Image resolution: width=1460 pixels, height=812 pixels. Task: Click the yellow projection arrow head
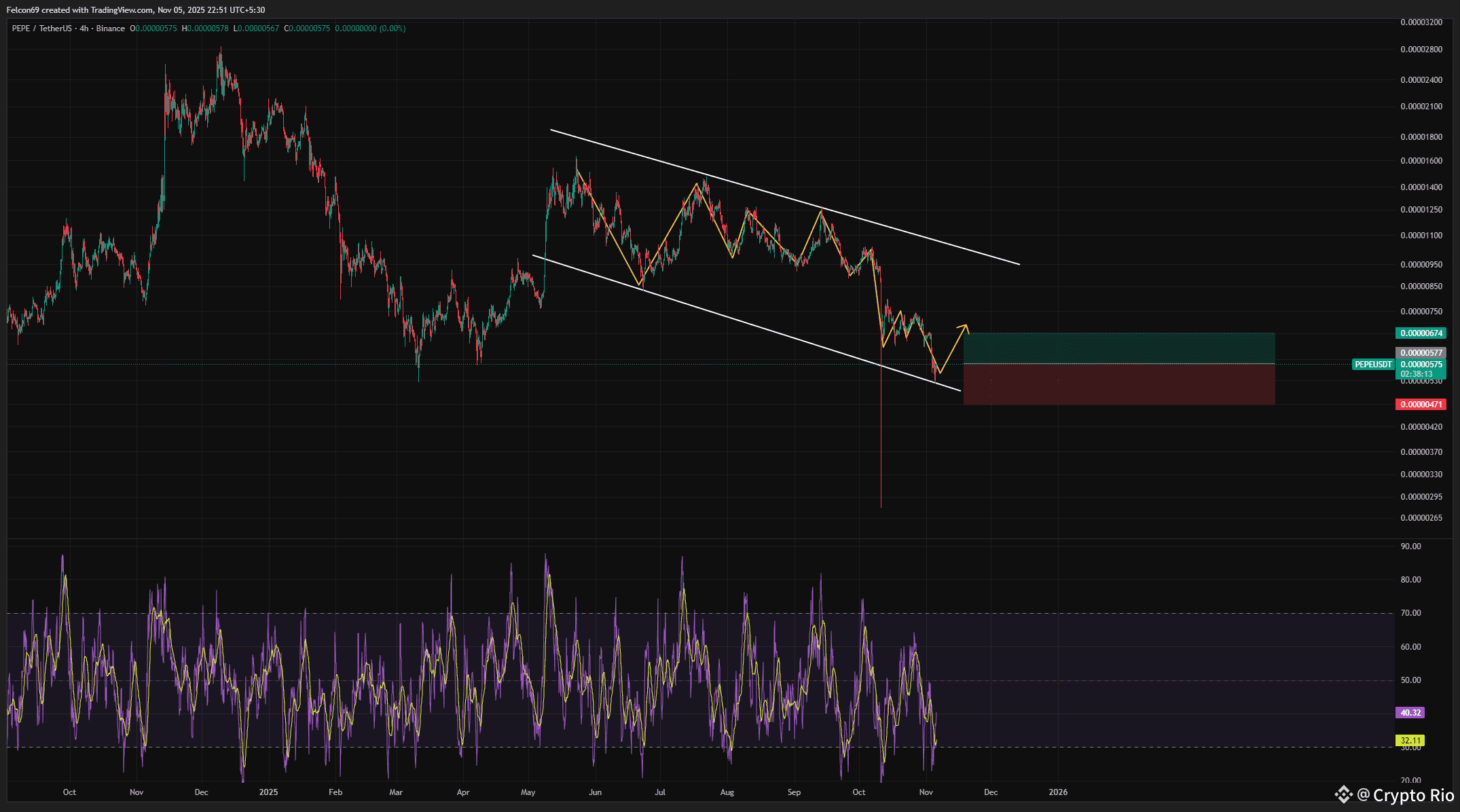click(965, 327)
